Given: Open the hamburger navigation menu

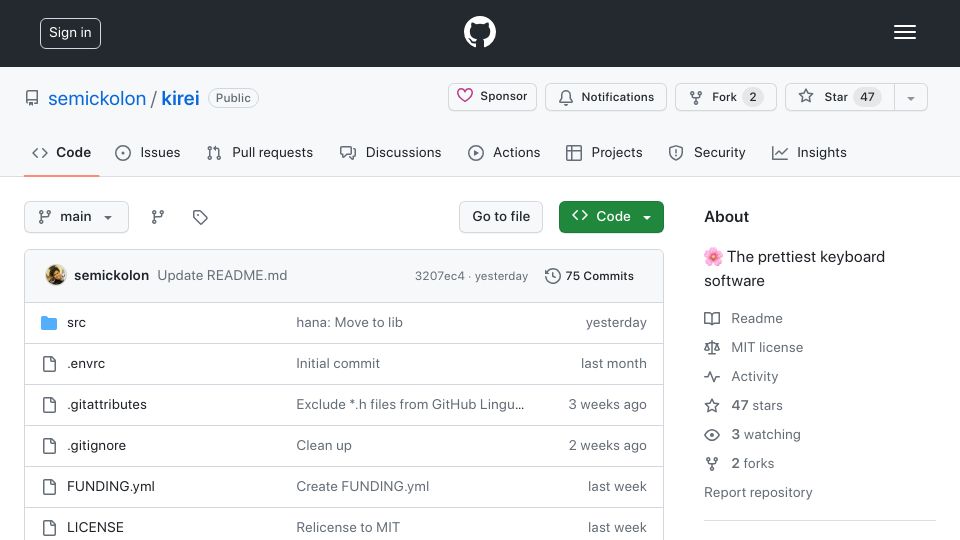Looking at the screenshot, I should (x=904, y=32).
